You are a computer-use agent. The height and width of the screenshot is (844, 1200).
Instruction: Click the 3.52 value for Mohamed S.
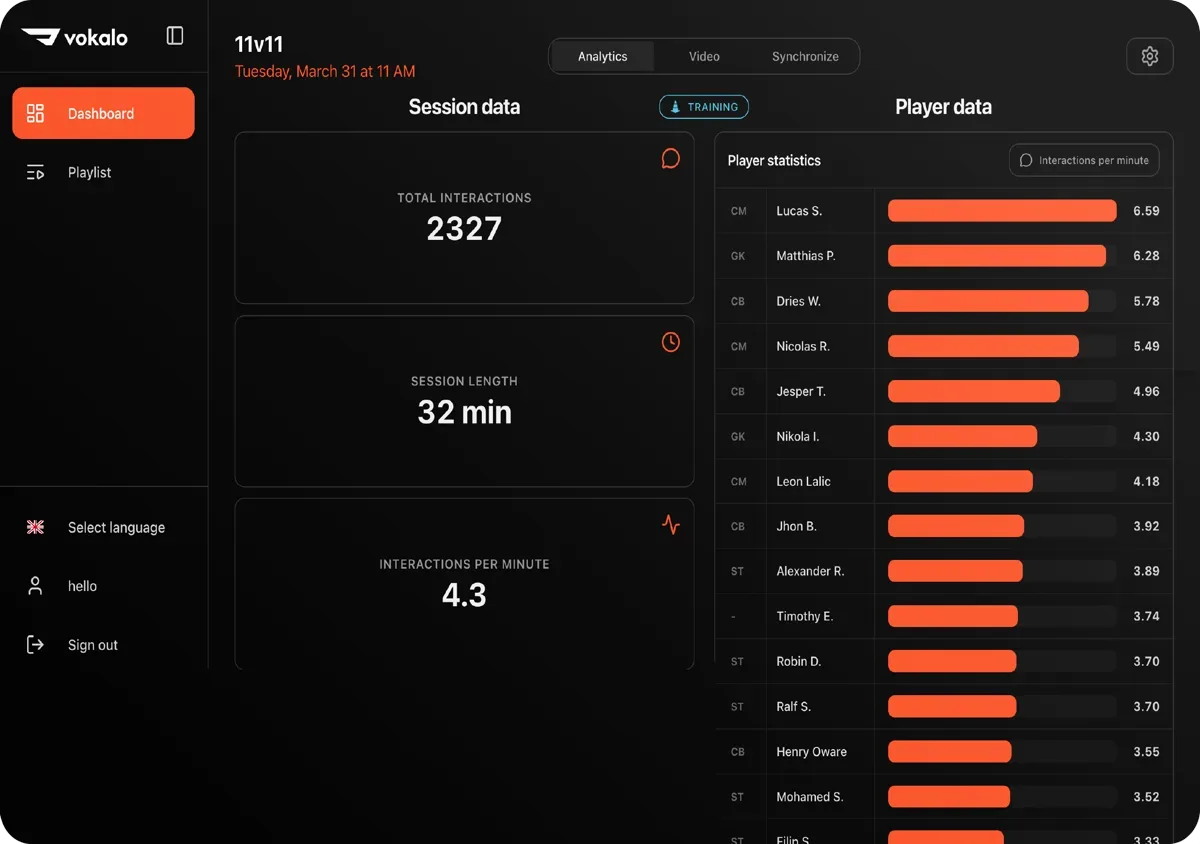1146,796
